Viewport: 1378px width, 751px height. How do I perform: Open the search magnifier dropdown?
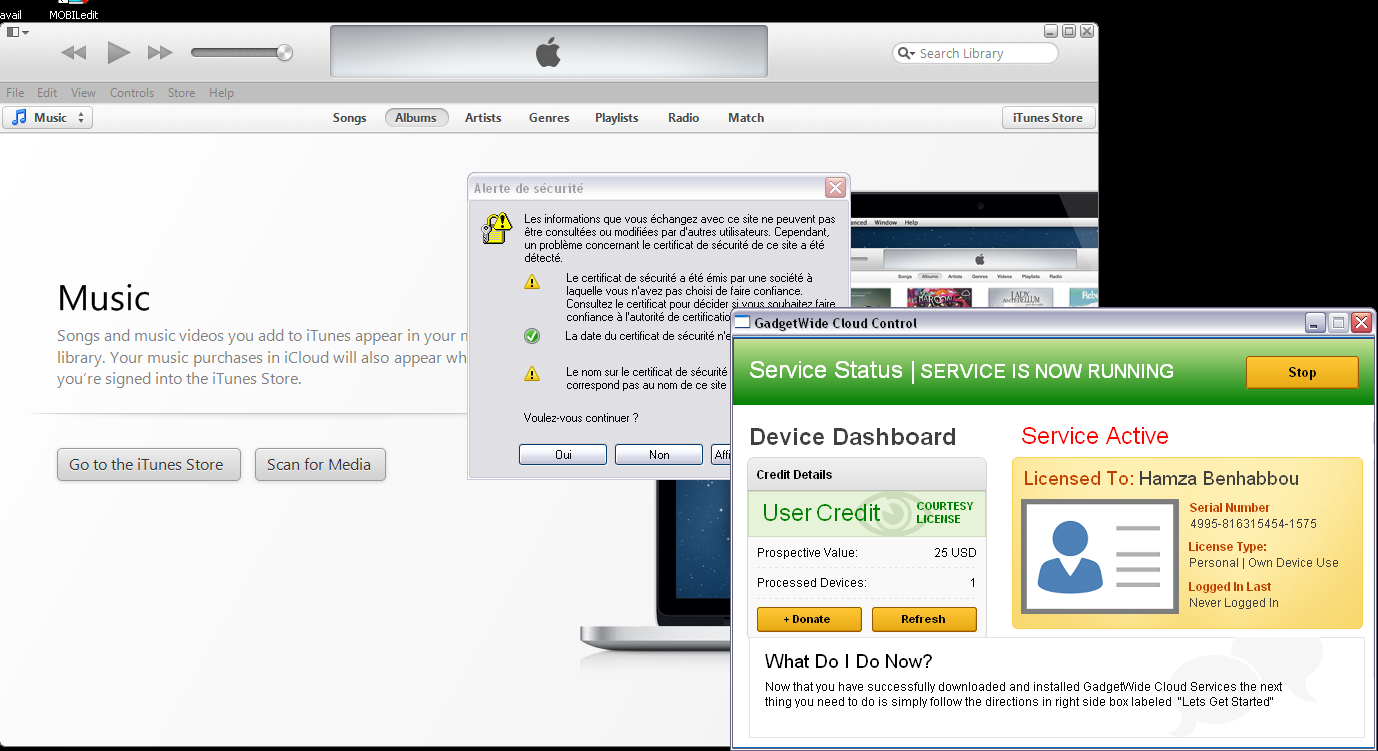pyautogui.click(x=907, y=53)
